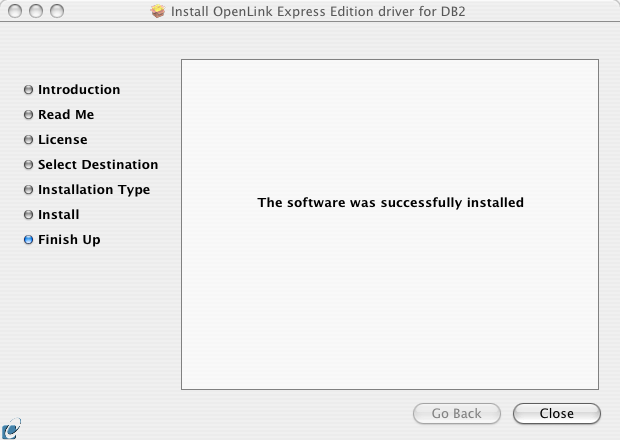Click the Introduction step bullet
This screenshot has width=620, height=440.
28,90
